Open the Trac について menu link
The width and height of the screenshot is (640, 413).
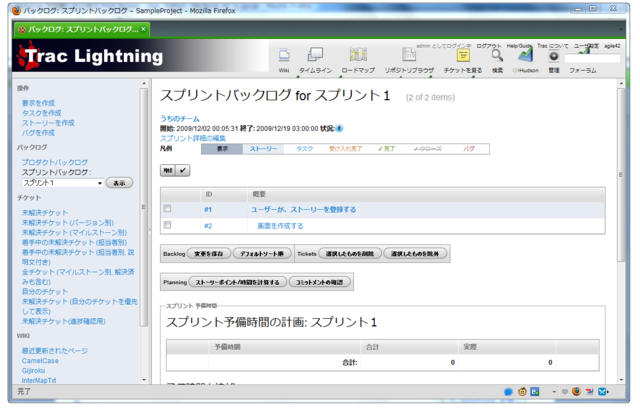[553, 46]
